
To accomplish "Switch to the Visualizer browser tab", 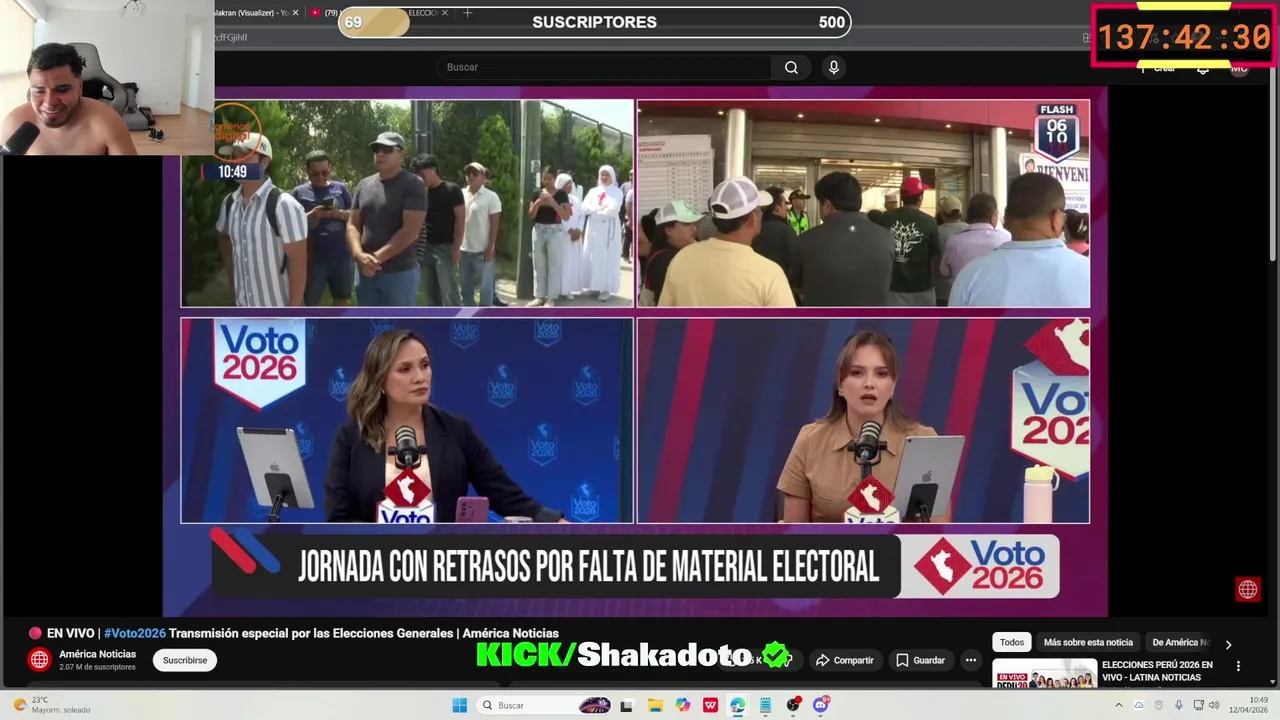I will [x=255, y=13].
